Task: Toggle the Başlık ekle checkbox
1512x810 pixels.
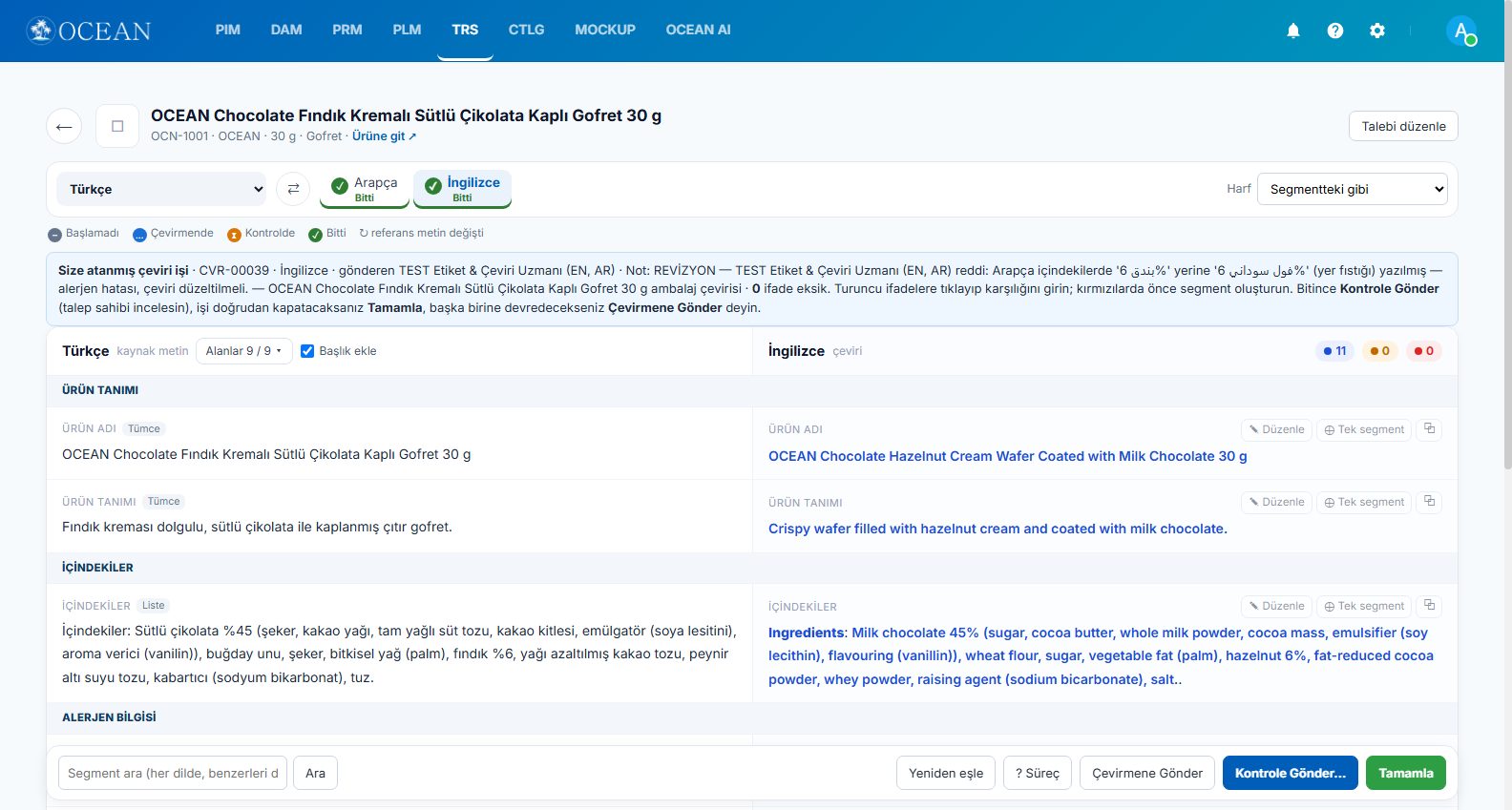Action: pos(307,351)
